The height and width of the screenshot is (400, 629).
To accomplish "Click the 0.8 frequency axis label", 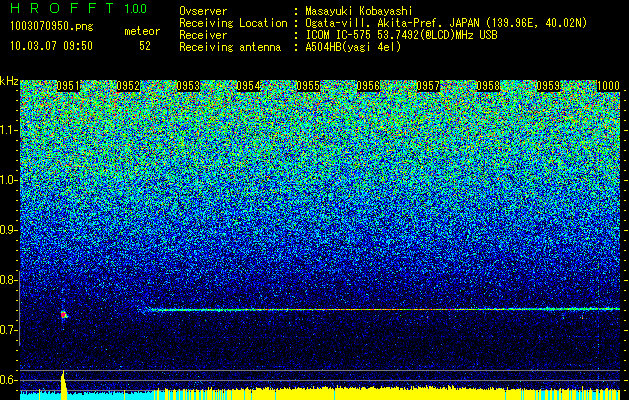I will click(7, 280).
